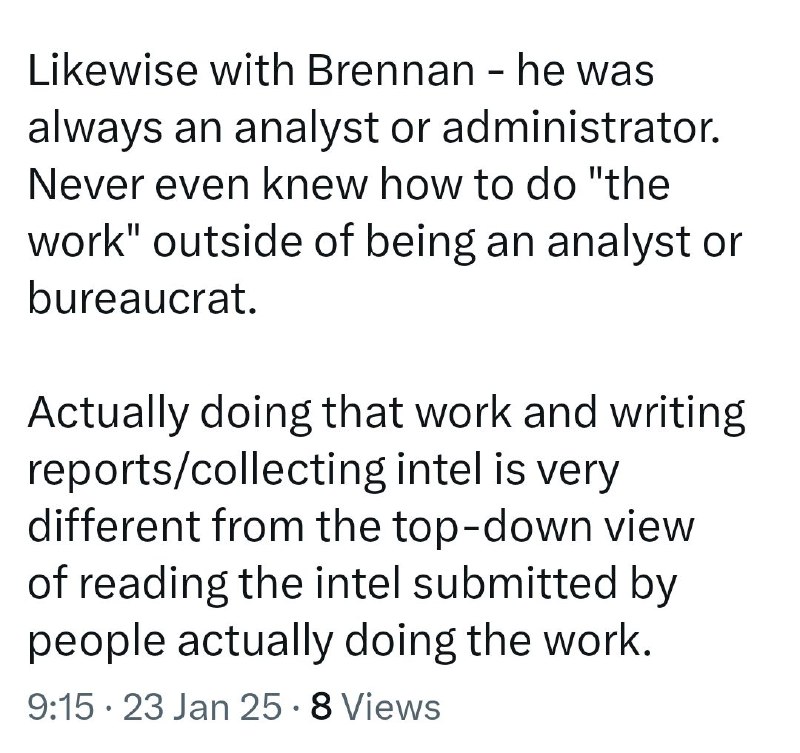800x753 pixels.
Task: Click the word writing ending the line
Action: coord(679,413)
